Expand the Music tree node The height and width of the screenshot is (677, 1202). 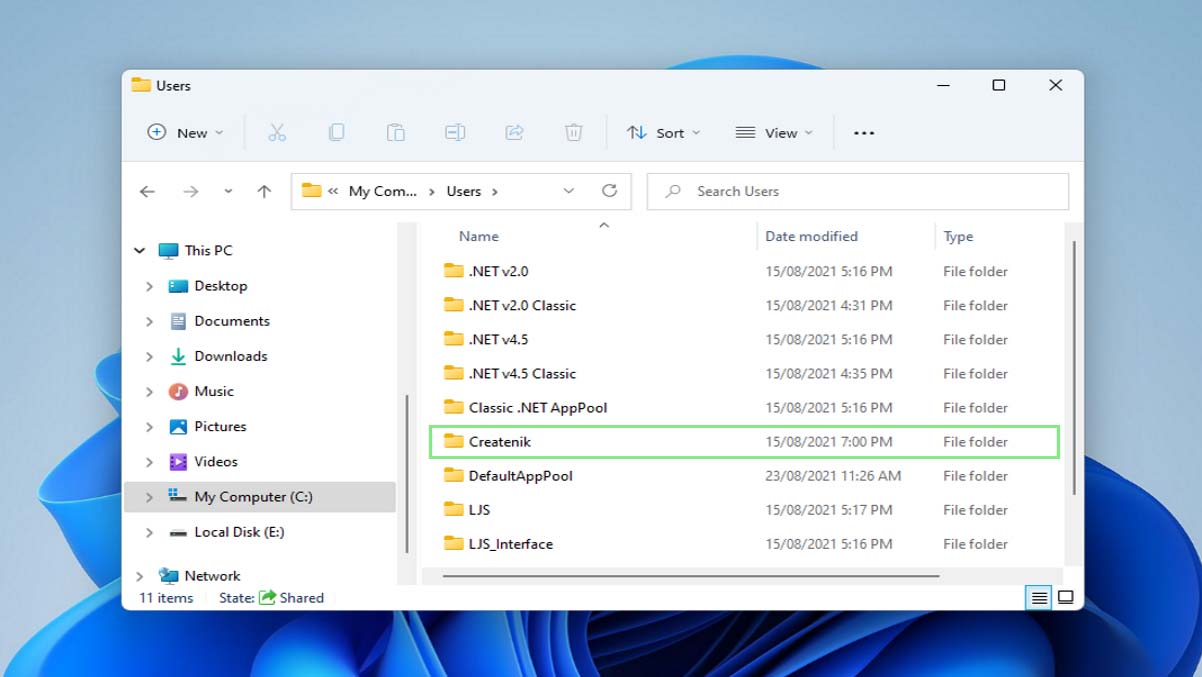(149, 391)
